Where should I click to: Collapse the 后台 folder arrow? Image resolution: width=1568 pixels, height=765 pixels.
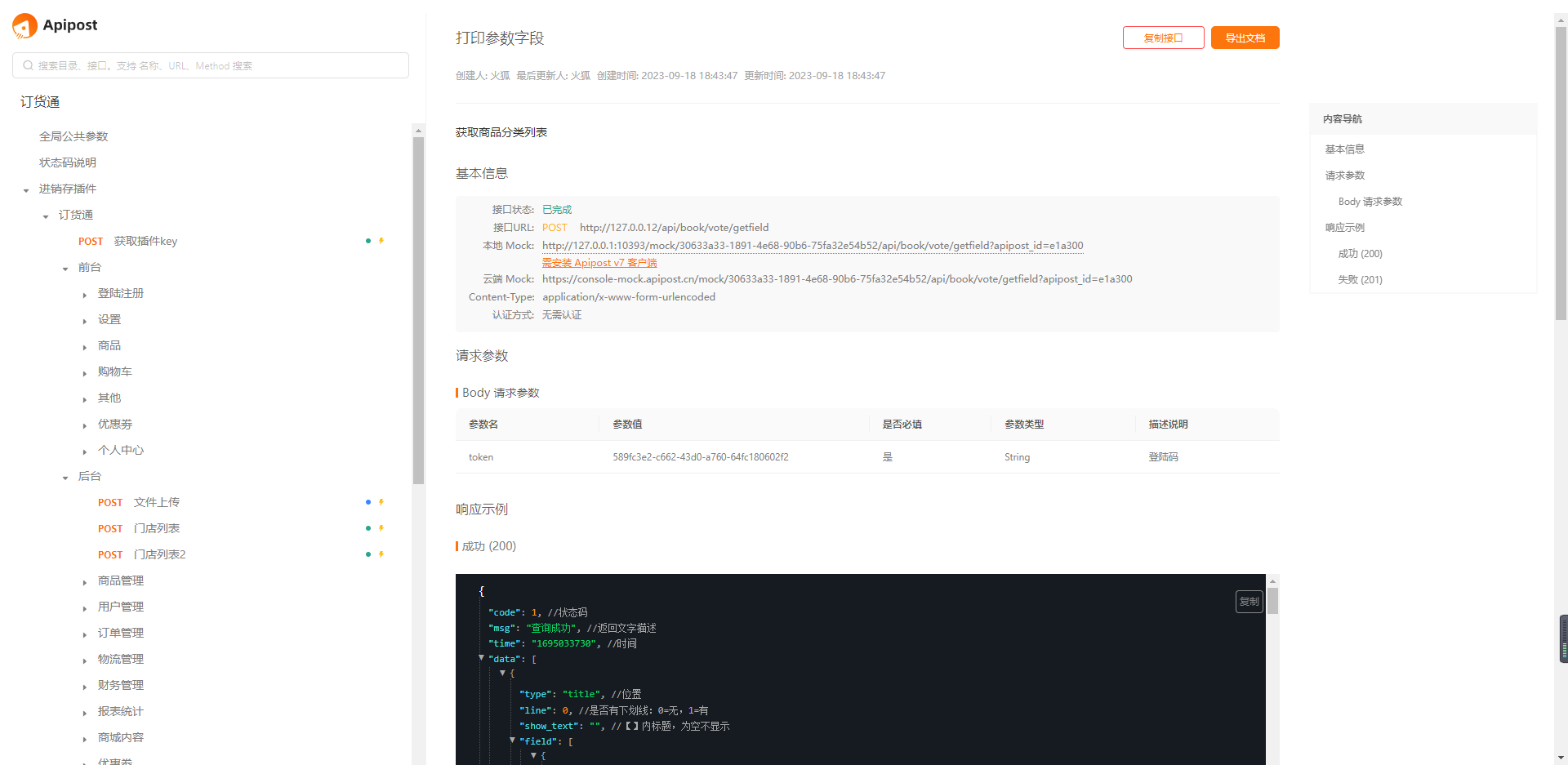tap(65, 478)
